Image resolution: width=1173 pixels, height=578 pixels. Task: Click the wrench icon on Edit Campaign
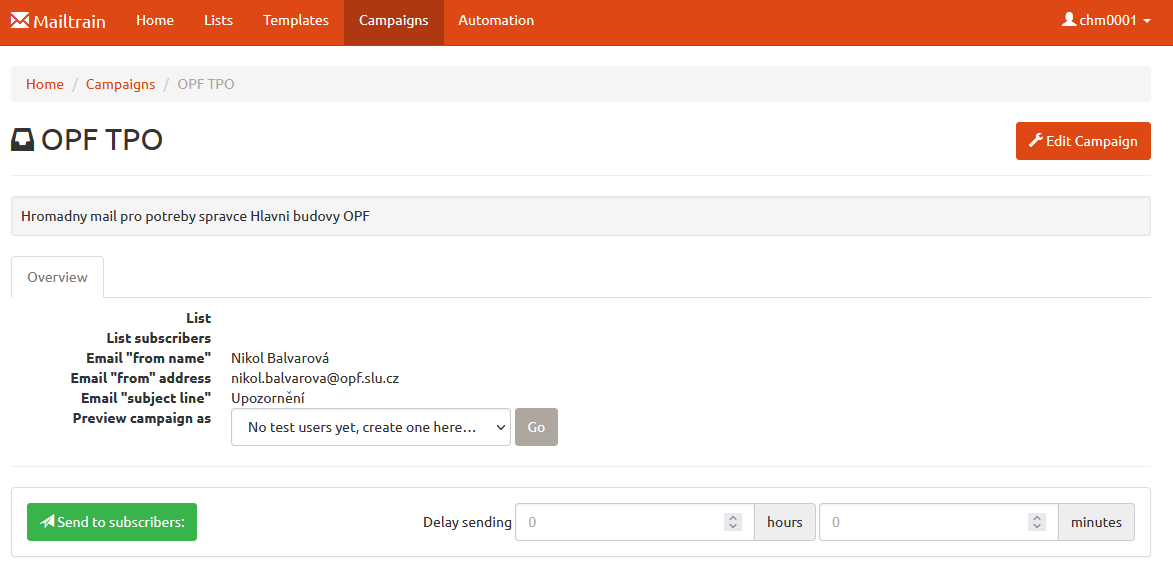pos(1035,141)
